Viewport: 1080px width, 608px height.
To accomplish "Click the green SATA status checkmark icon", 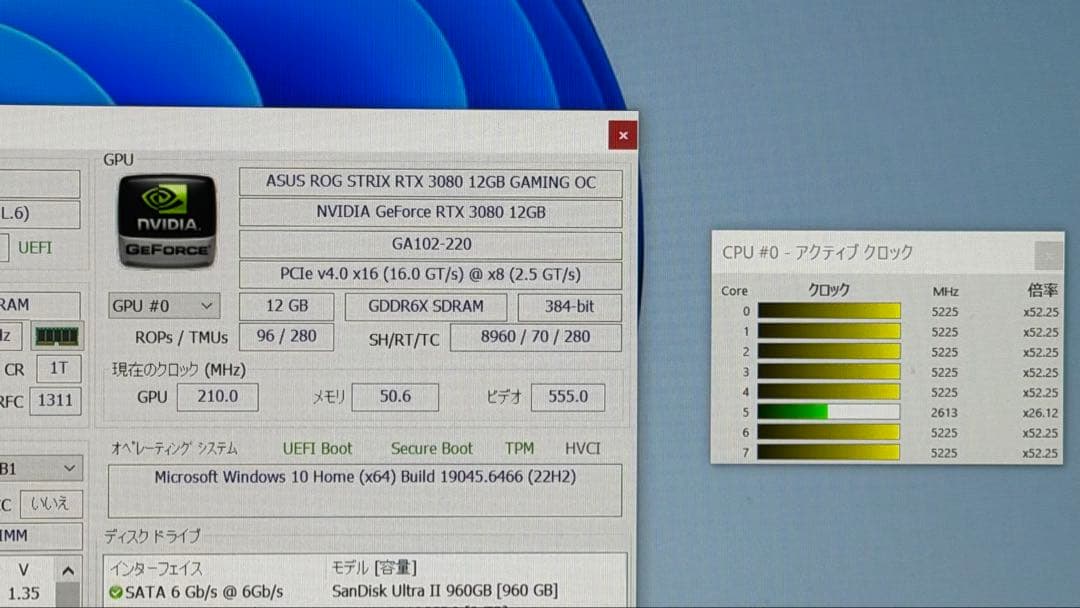I will [118, 590].
